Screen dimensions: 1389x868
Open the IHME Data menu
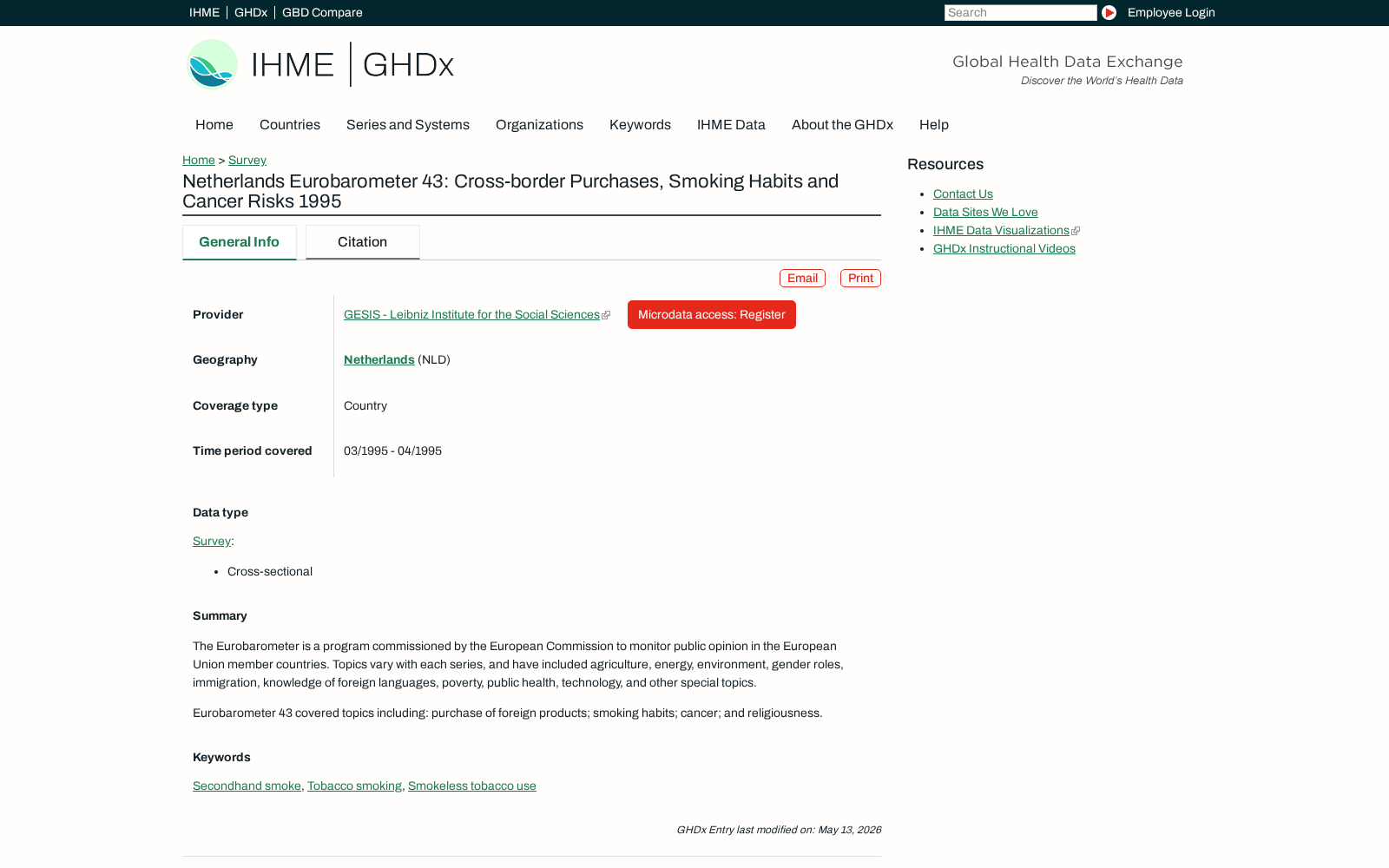[731, 124]
